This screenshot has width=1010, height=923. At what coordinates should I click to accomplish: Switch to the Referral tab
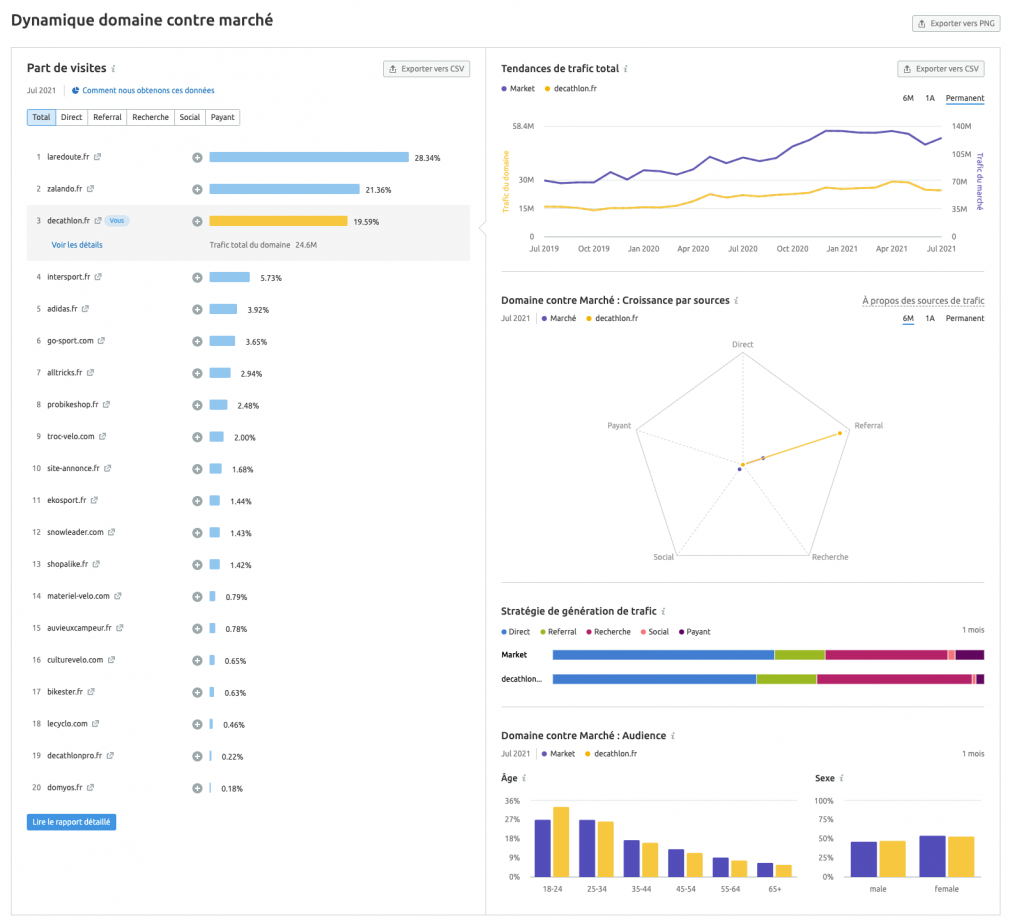tap(108, 117)
